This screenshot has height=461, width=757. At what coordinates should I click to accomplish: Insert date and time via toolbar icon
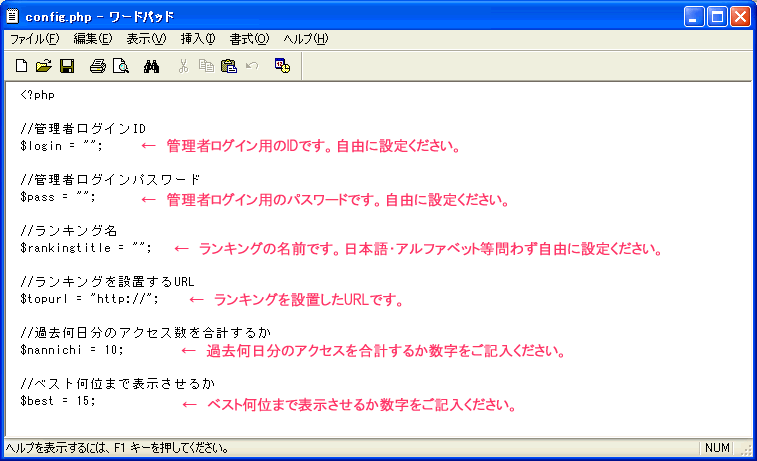(x=282, y=66)
